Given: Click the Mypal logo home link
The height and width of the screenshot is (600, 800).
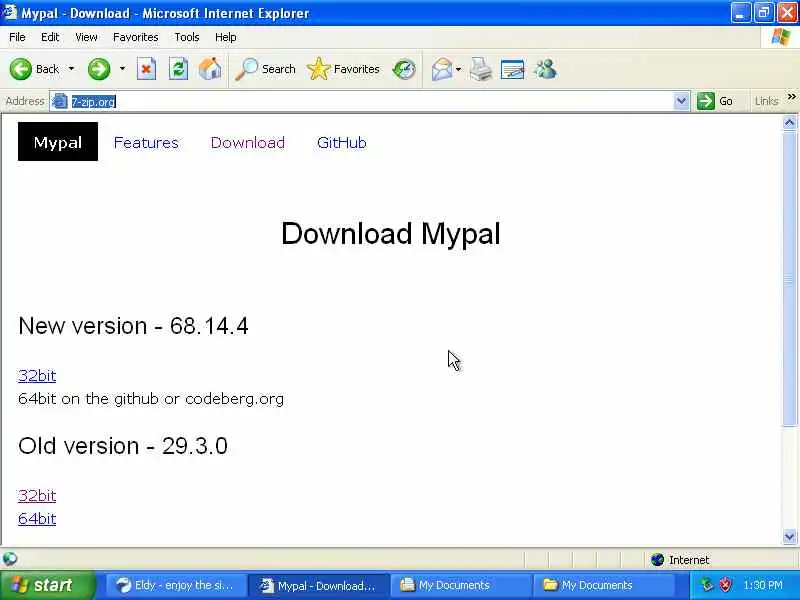Looking at the screenshot, I should tap(58, 142).
